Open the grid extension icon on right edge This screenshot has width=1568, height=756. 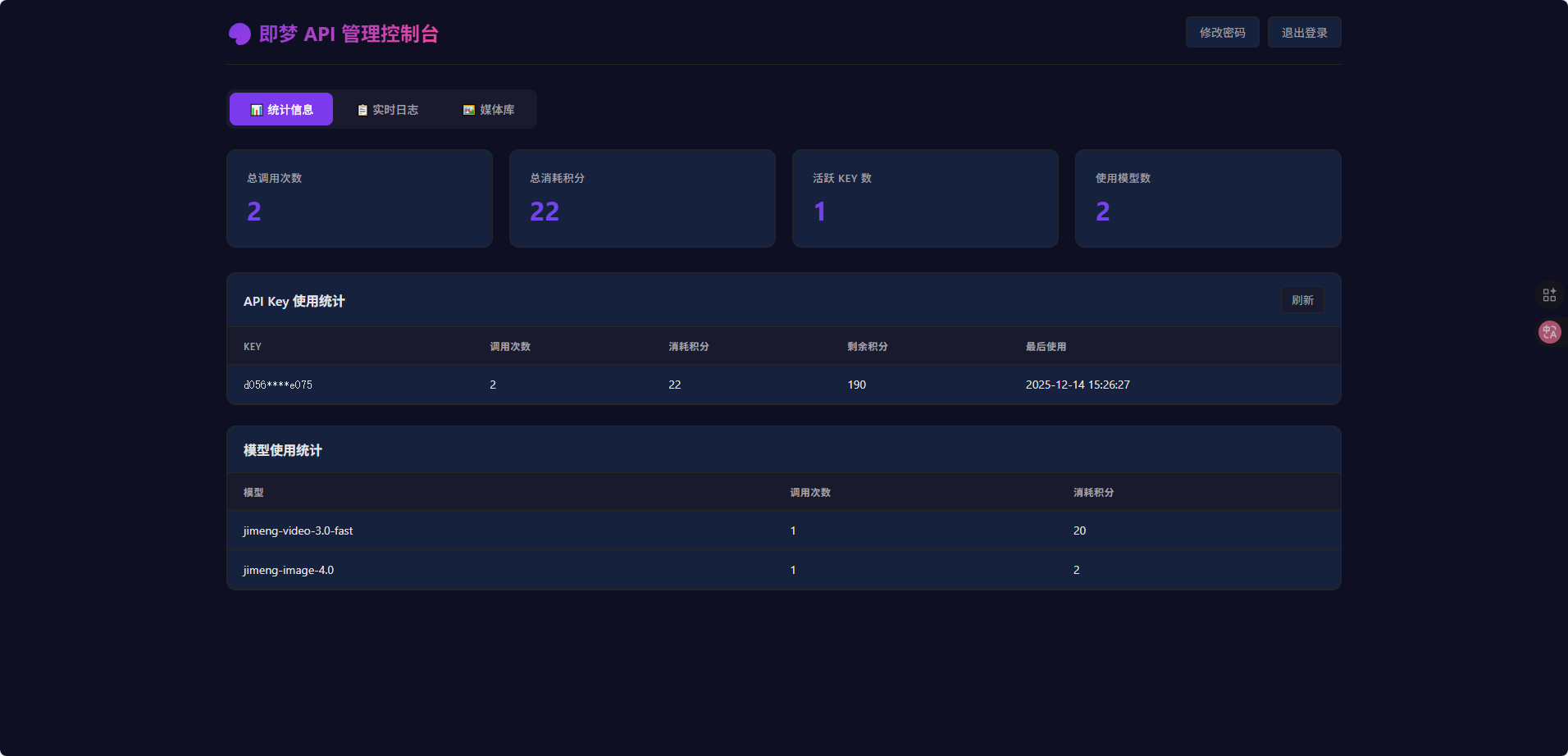(x=1549, y=295)
